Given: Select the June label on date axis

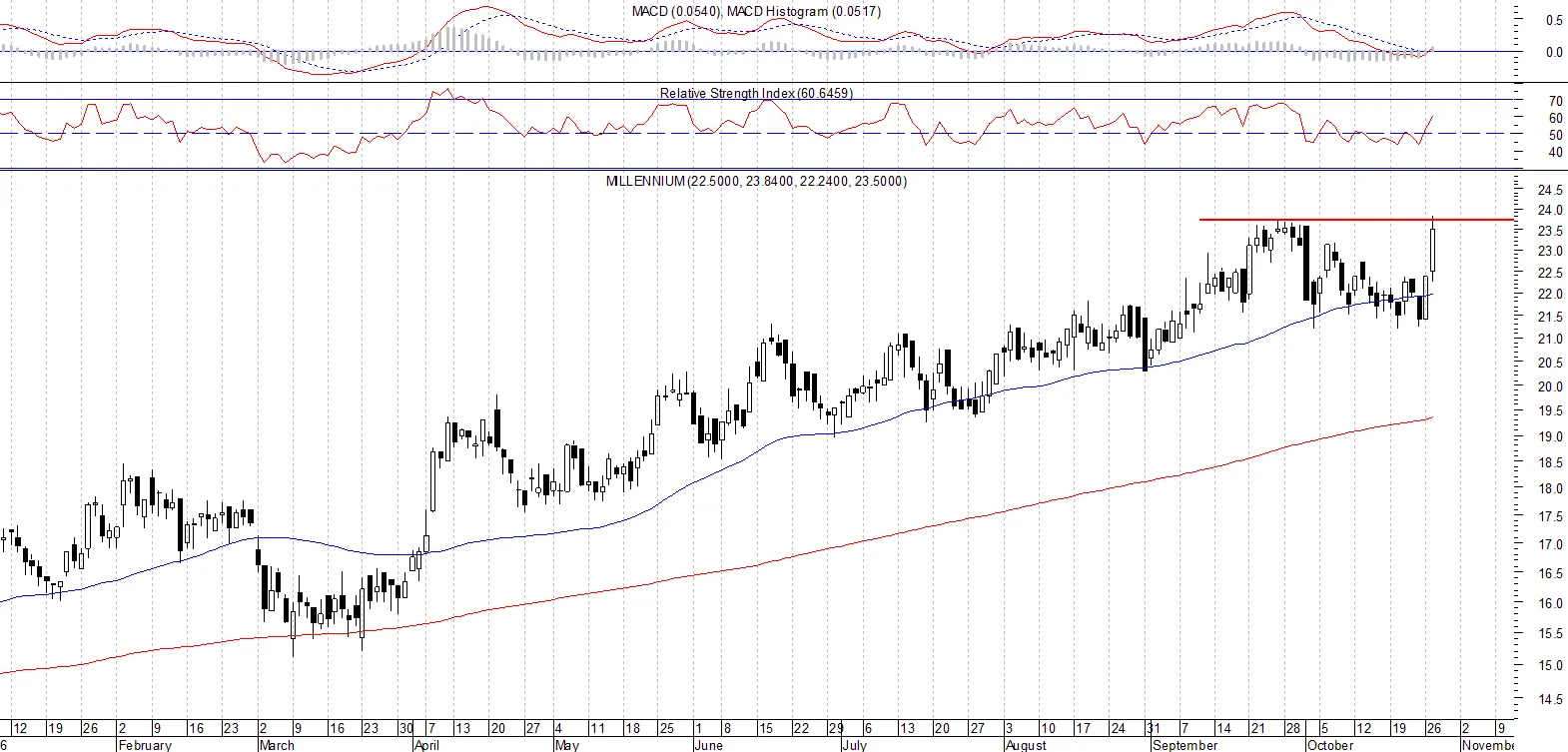Looking at the screenshot, I should pos(708,745).
